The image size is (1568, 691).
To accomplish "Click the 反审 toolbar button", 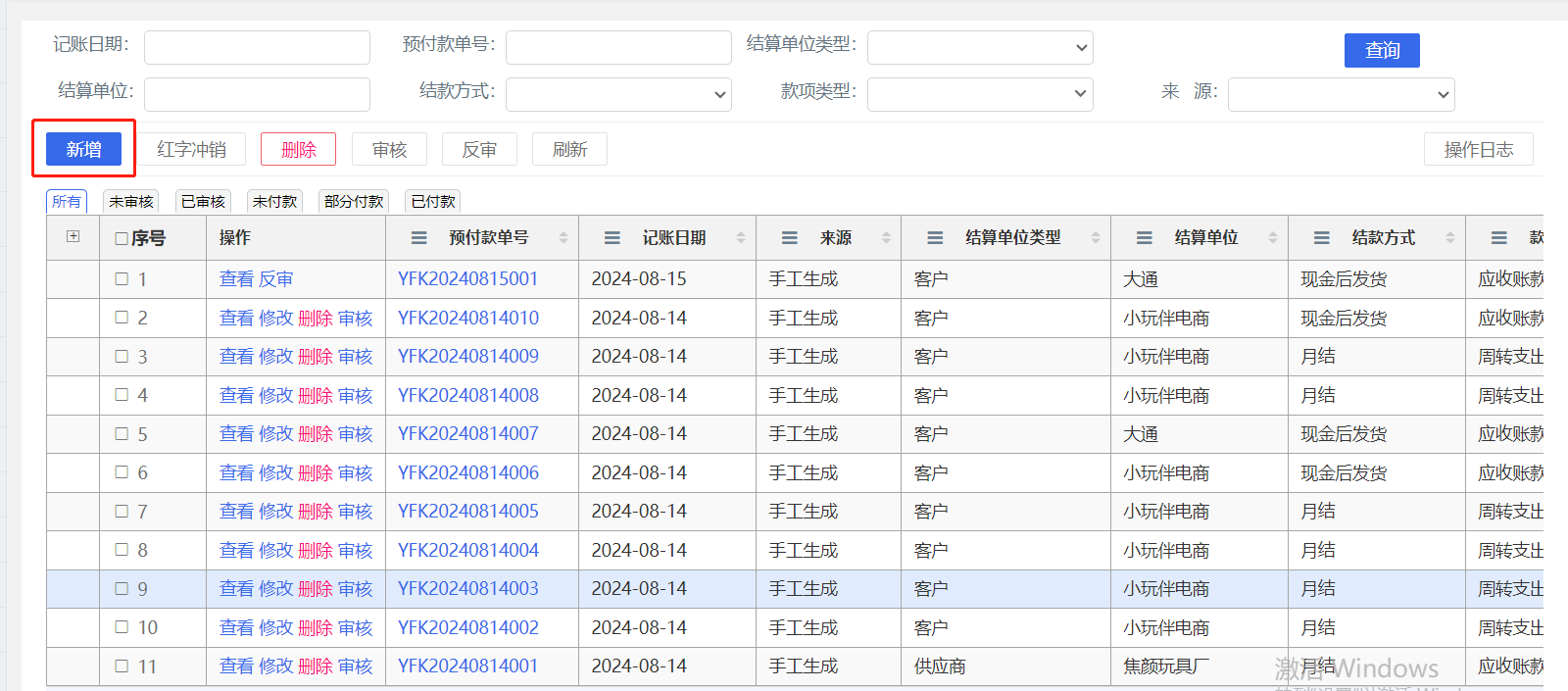I will pos(479,149).
